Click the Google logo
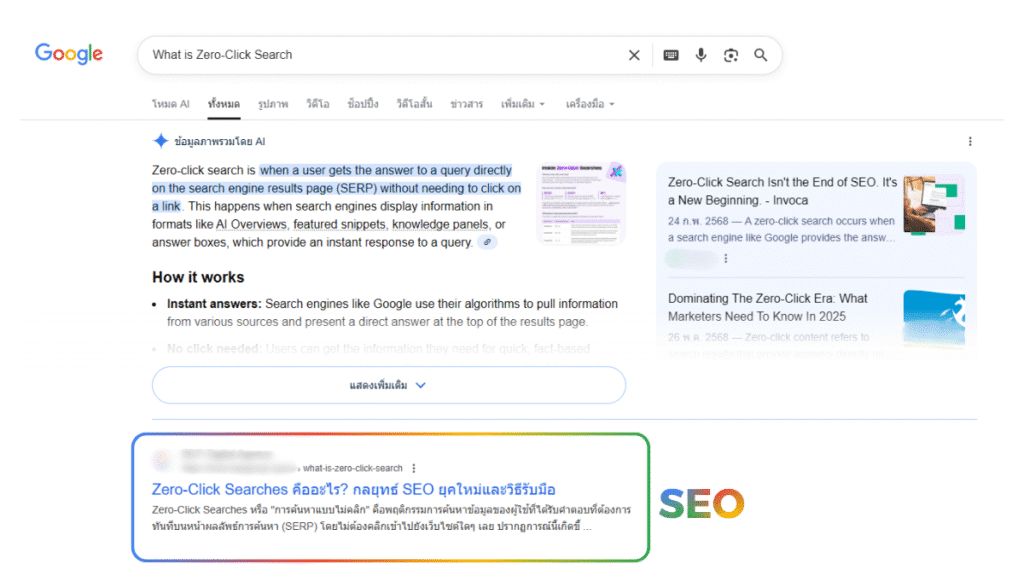Image resolution: width=1024 pixels, height=576 pixels. 69,54
